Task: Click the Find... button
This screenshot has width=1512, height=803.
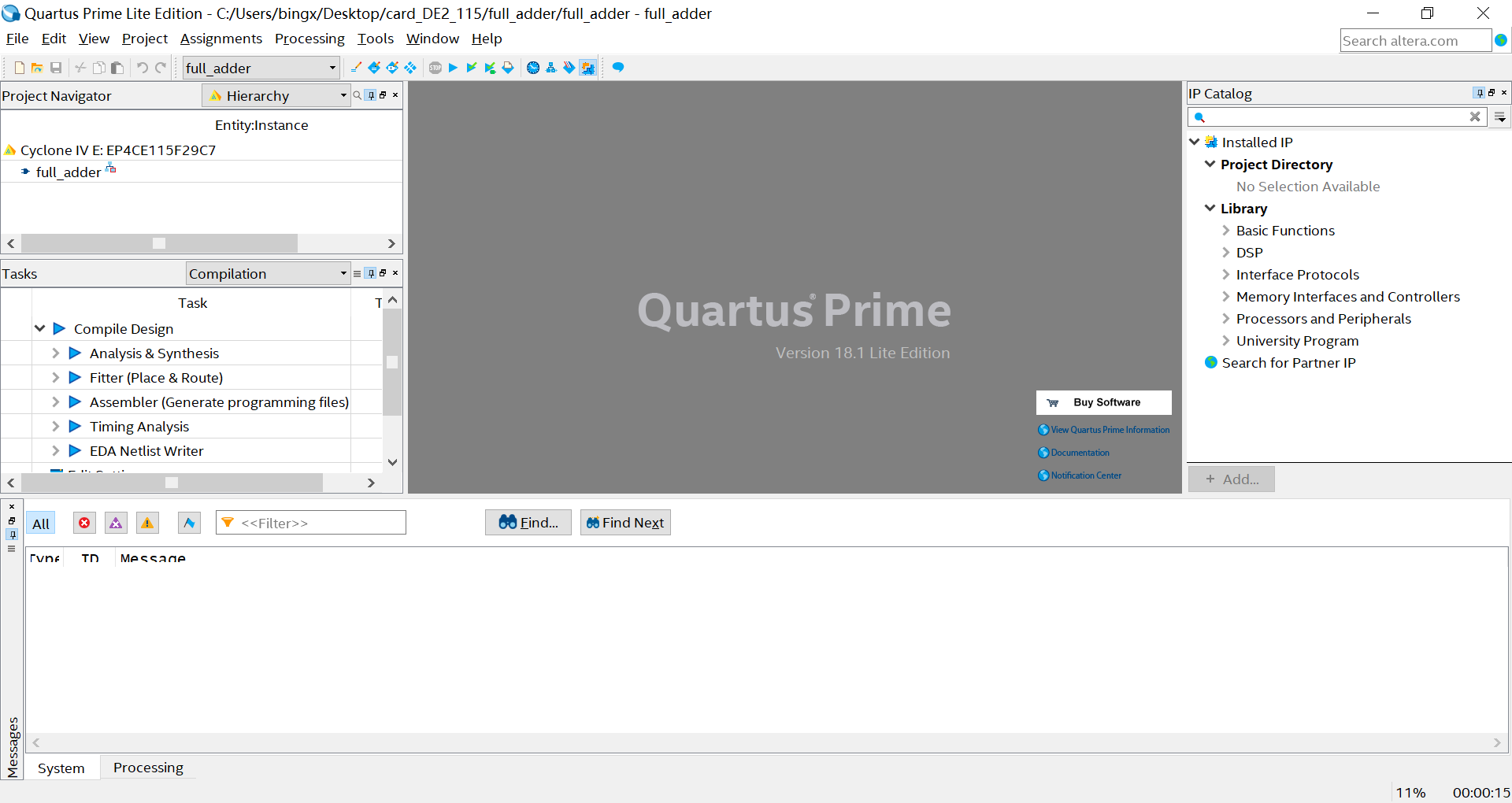Action: [528, 523]
